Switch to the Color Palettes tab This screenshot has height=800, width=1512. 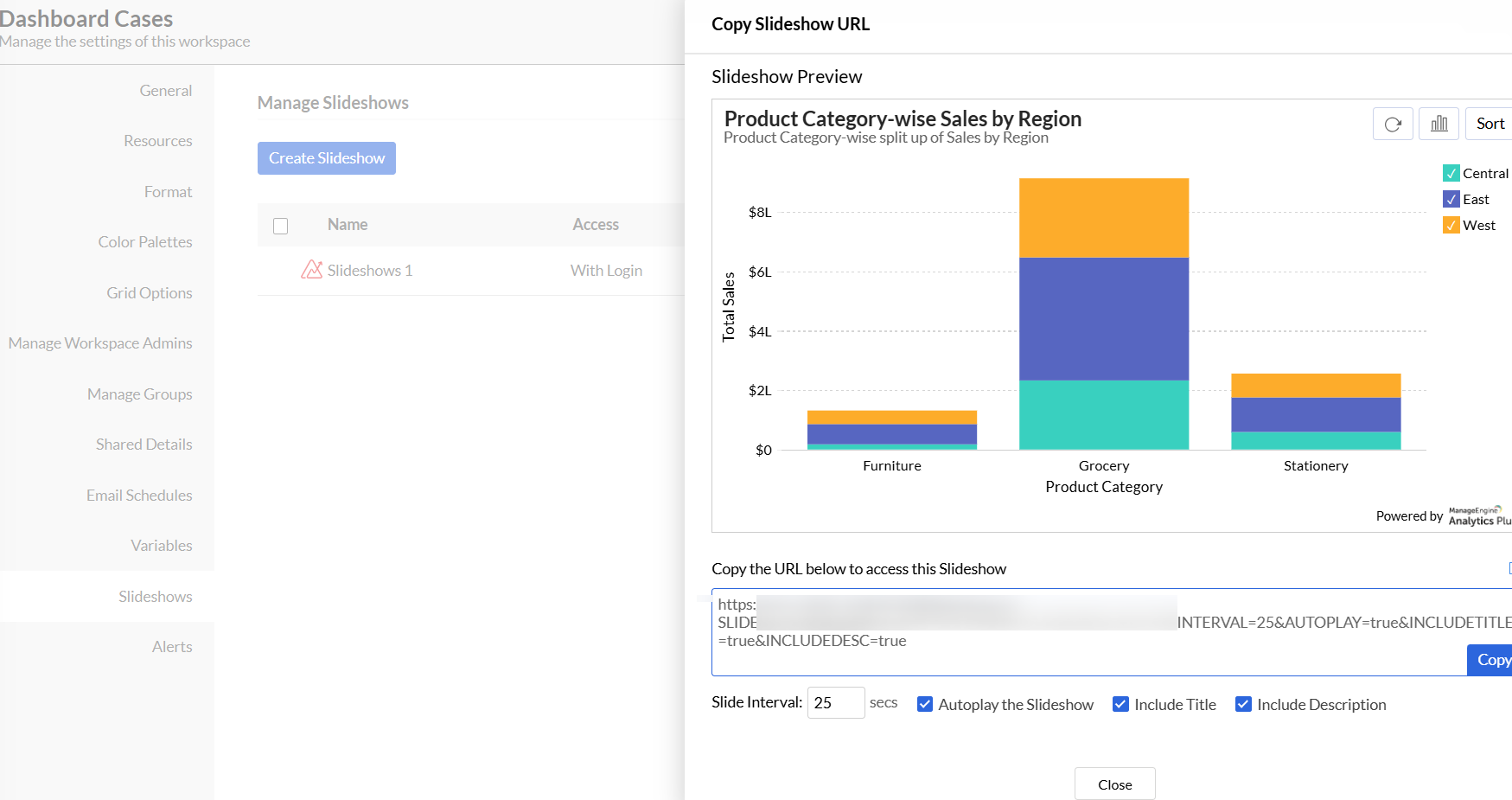[145, 242]
